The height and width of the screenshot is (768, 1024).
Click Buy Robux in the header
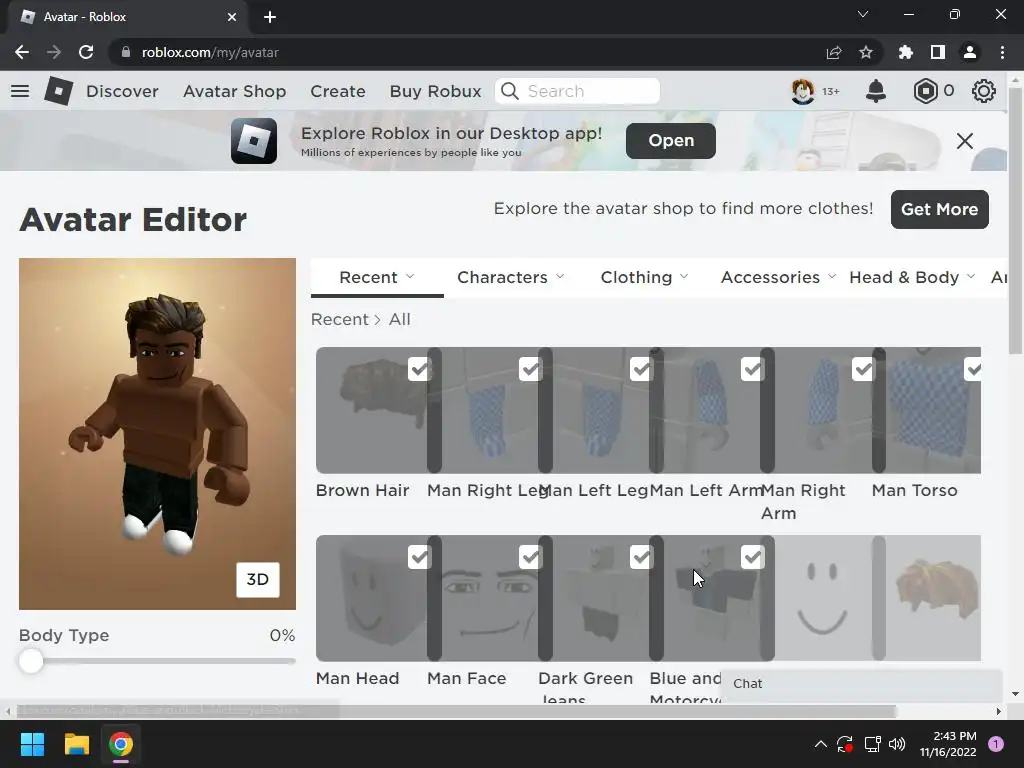click(436, 91)
